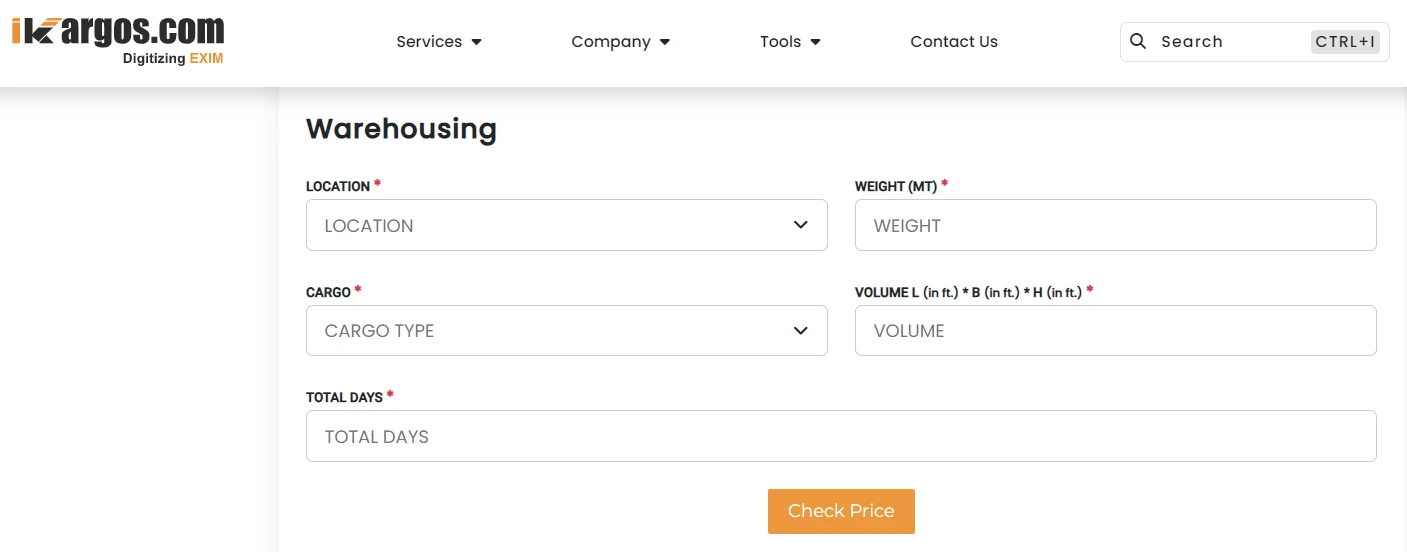Click the chevron in the Cargo Type field

coord(800,331)
